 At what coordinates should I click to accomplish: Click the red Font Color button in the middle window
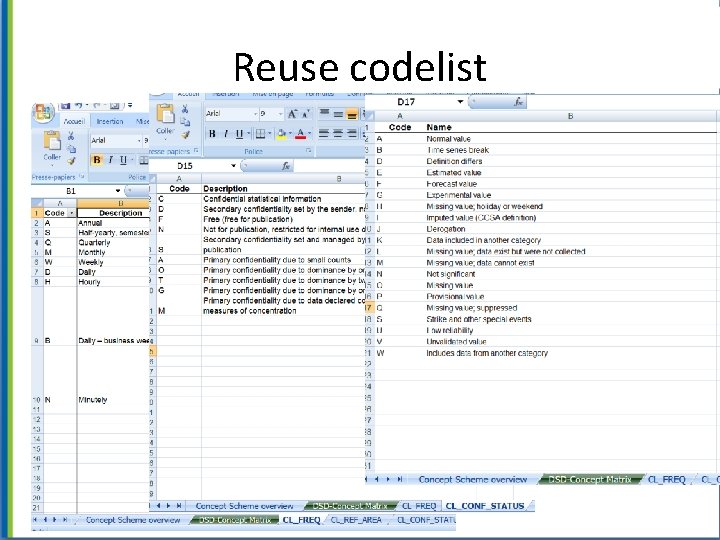tap(300, 134)
